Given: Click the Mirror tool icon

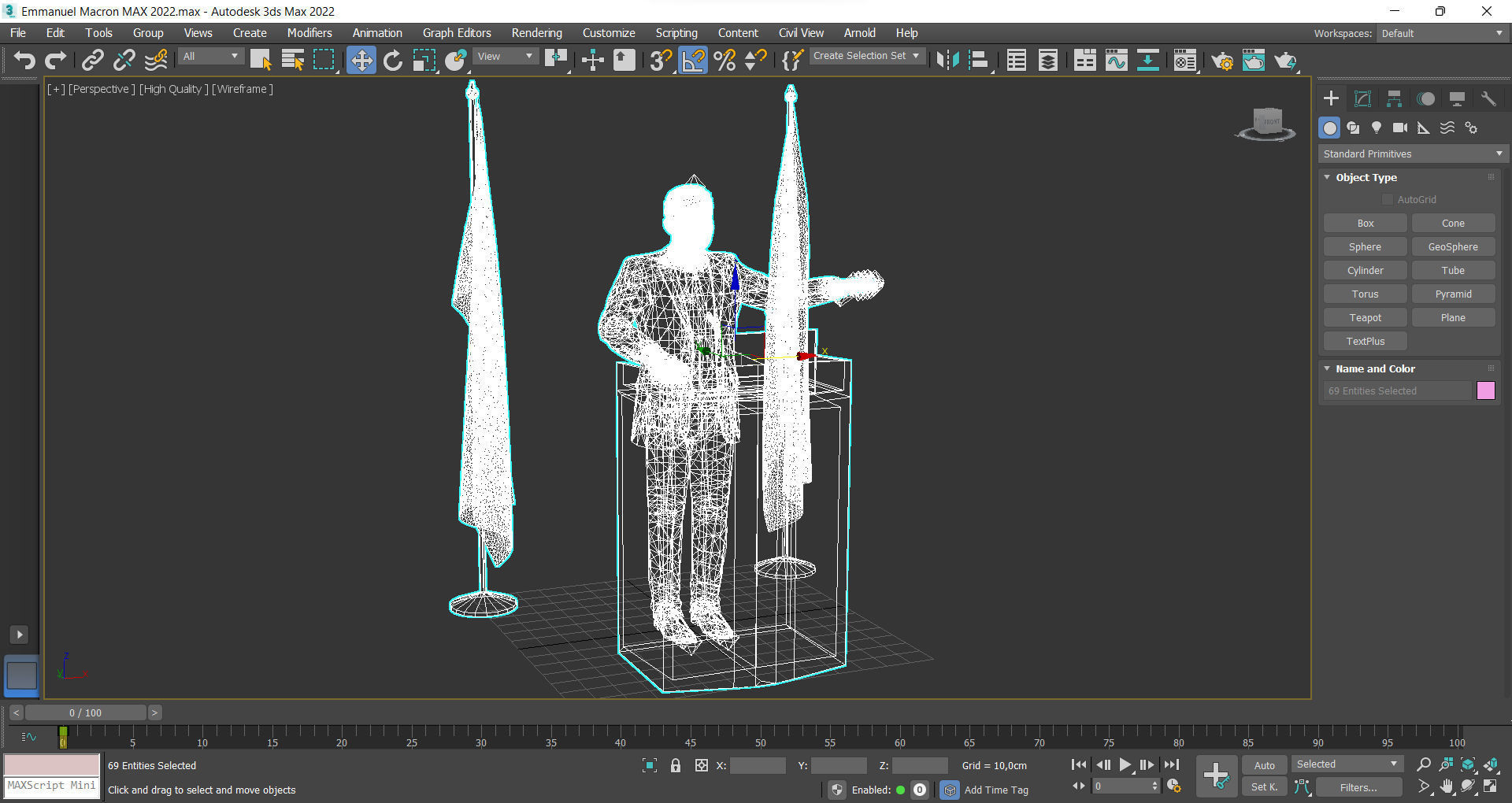Looking at the screenshot, I should tap(947, 60).
